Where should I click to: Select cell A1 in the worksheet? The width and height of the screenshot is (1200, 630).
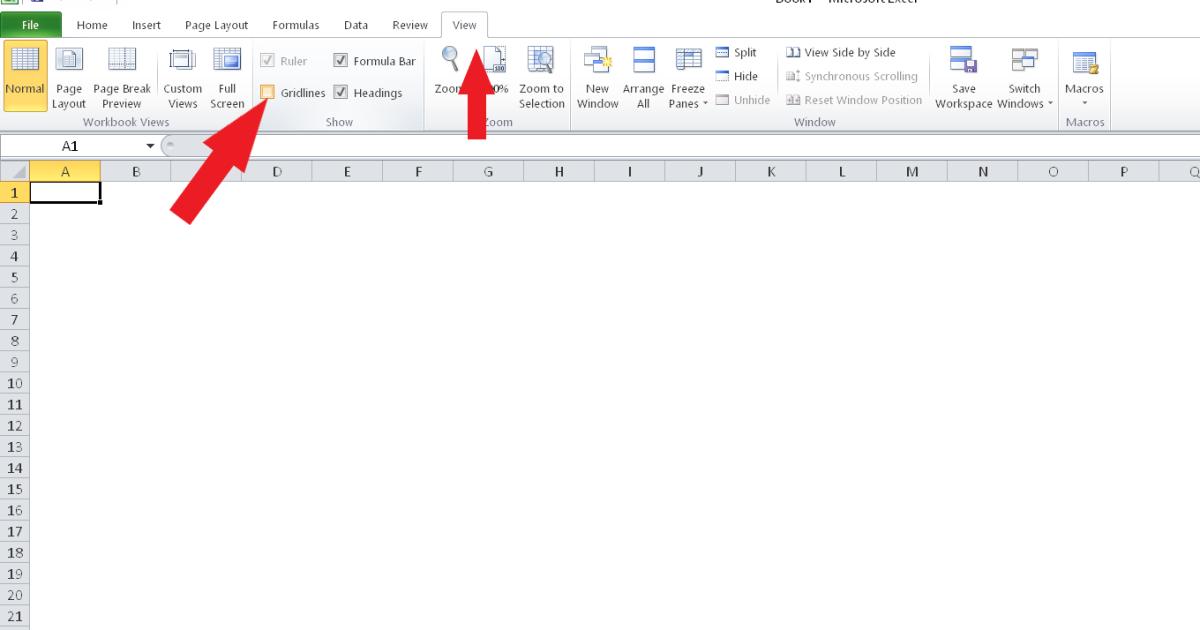66,191
